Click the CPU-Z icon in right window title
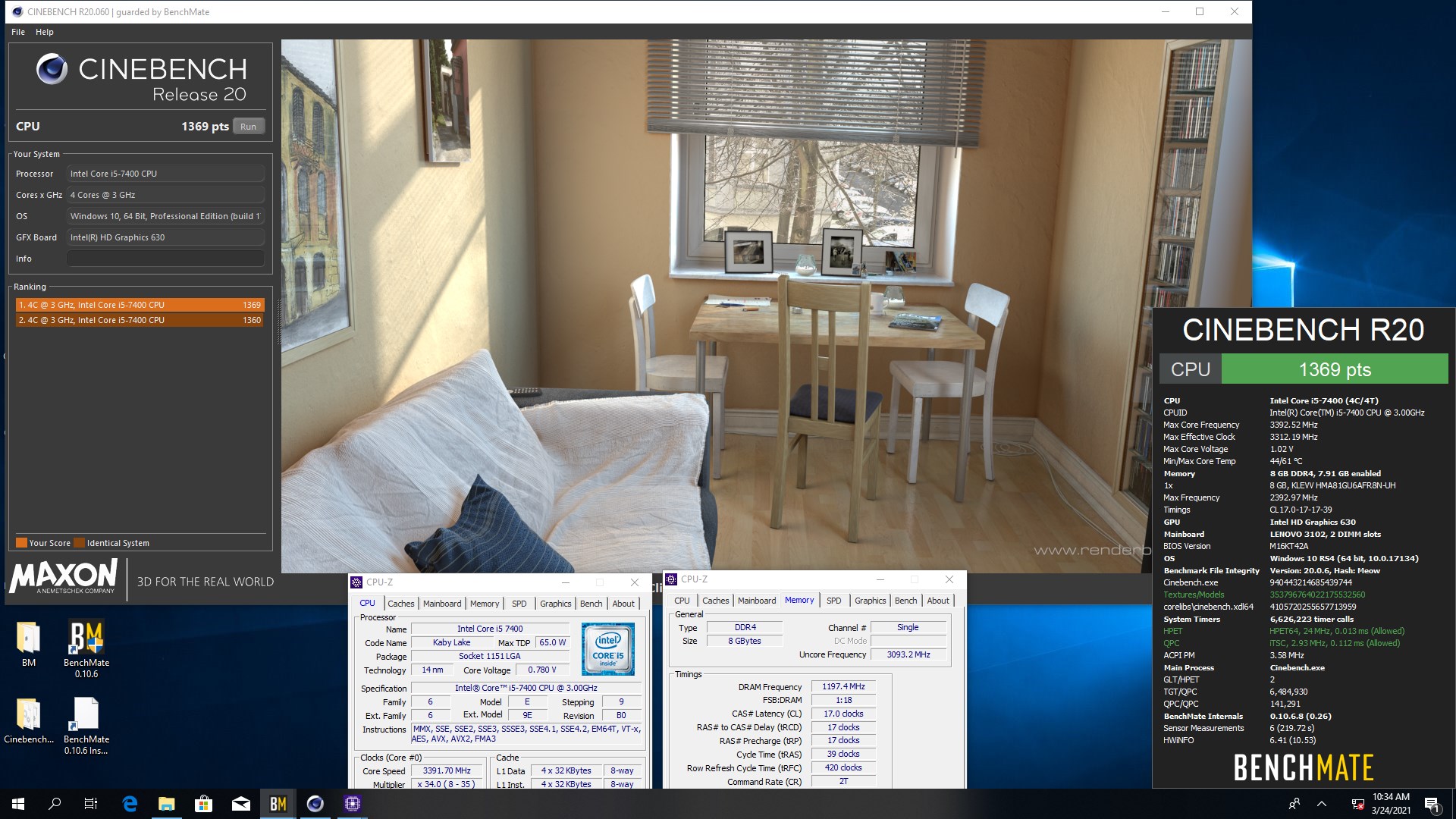The image size is (1456, 819). coord(671,579)
